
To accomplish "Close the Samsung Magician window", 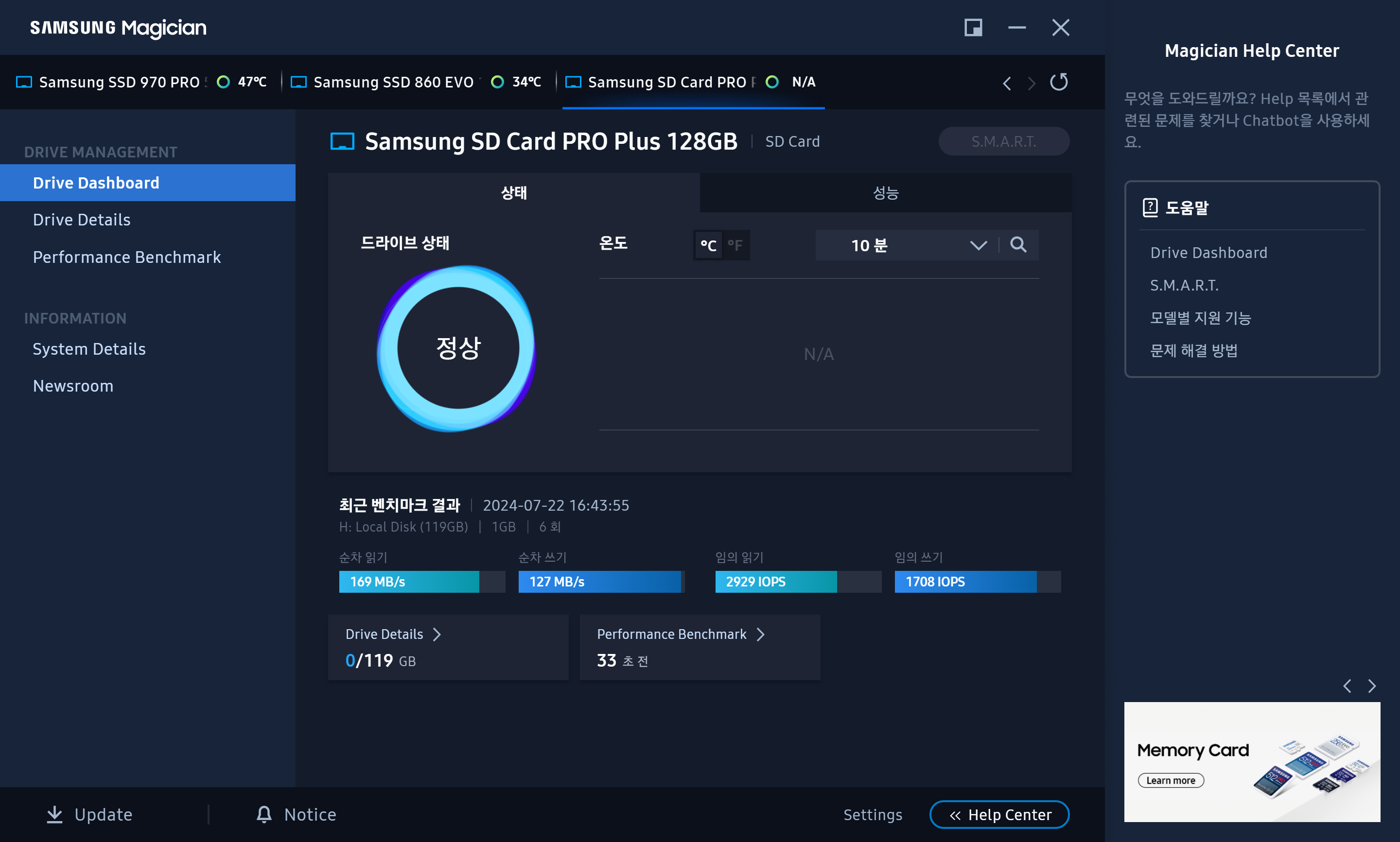I will click(x=1060, y=27).
